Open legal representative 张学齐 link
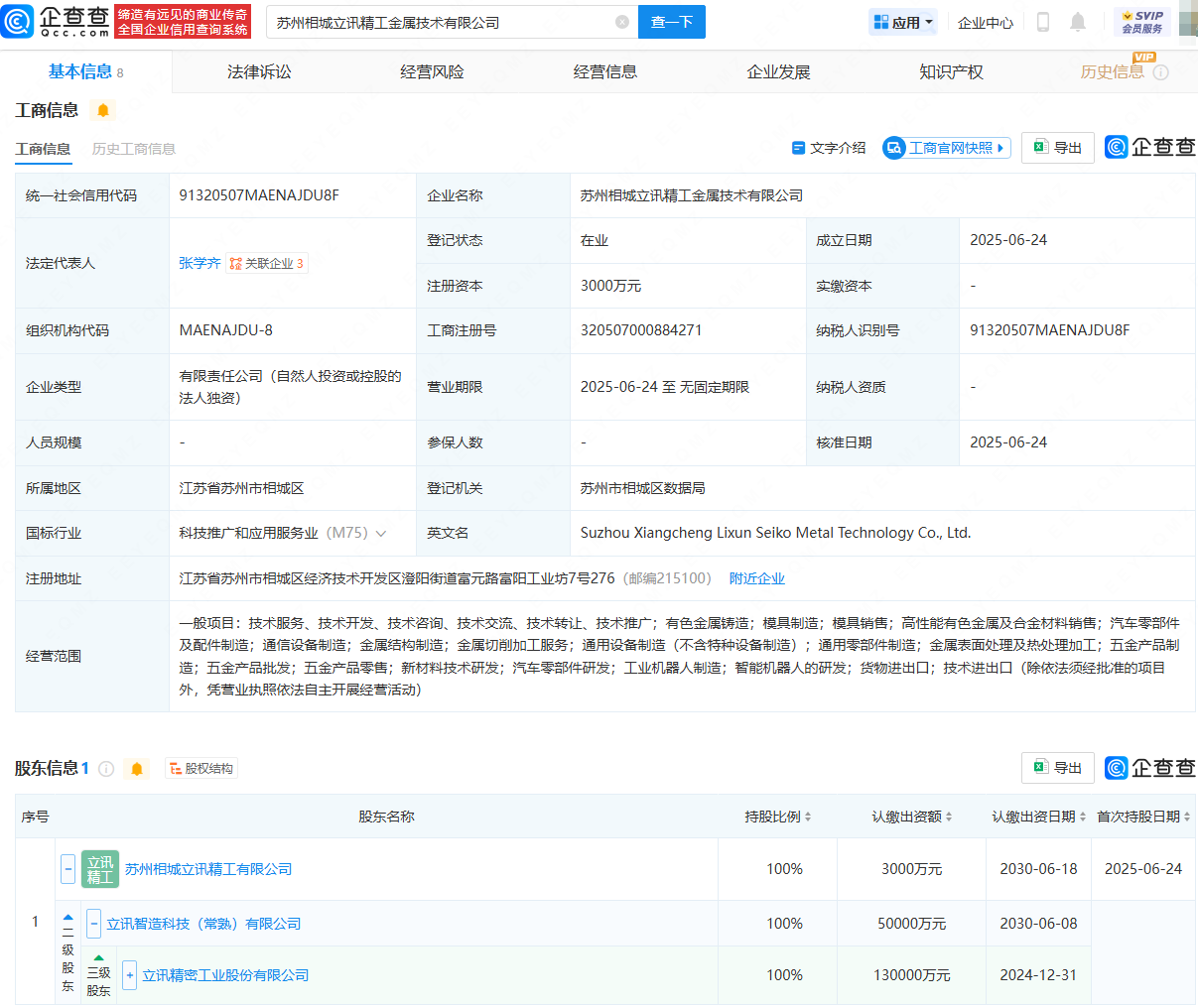The image size is (1198, 1008). point(200,263)
